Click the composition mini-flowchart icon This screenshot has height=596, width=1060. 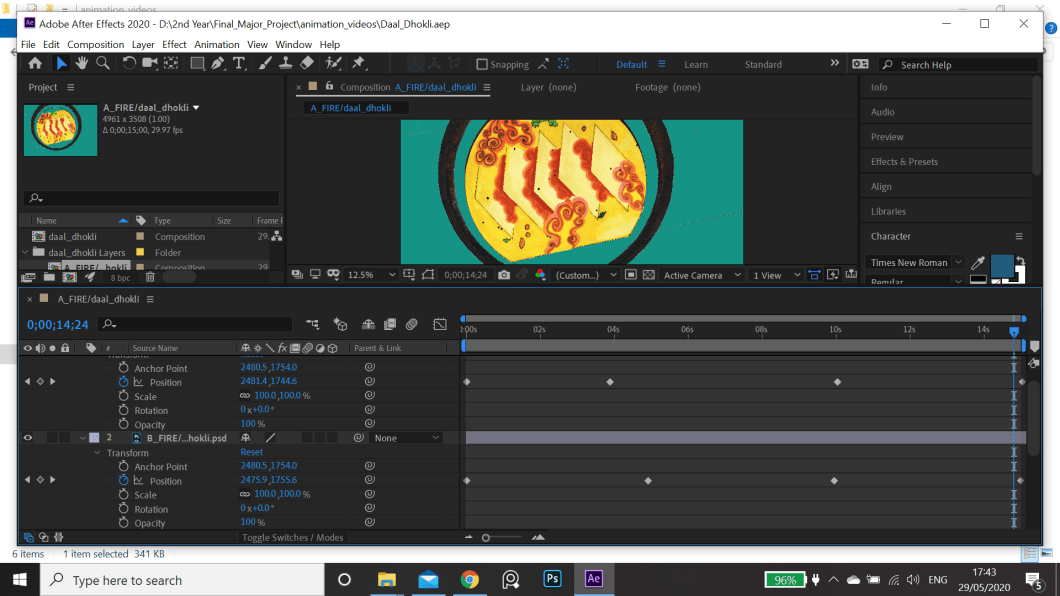[312, 324]
